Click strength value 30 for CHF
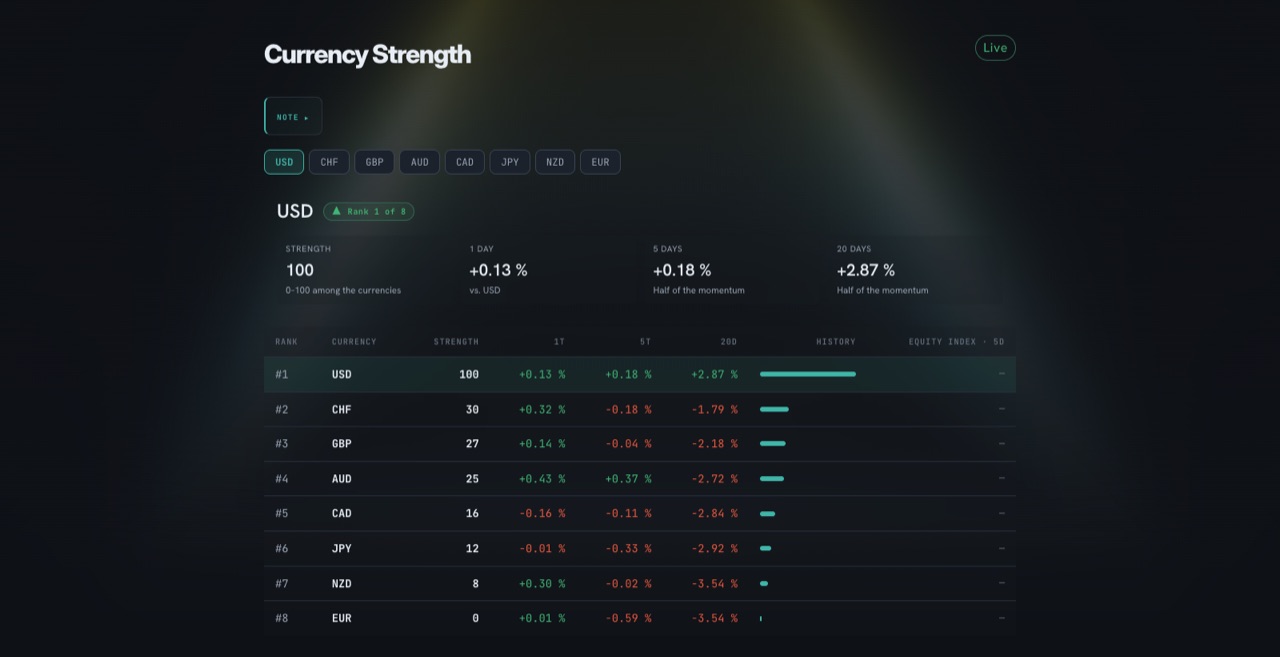 tap(472, 409)
